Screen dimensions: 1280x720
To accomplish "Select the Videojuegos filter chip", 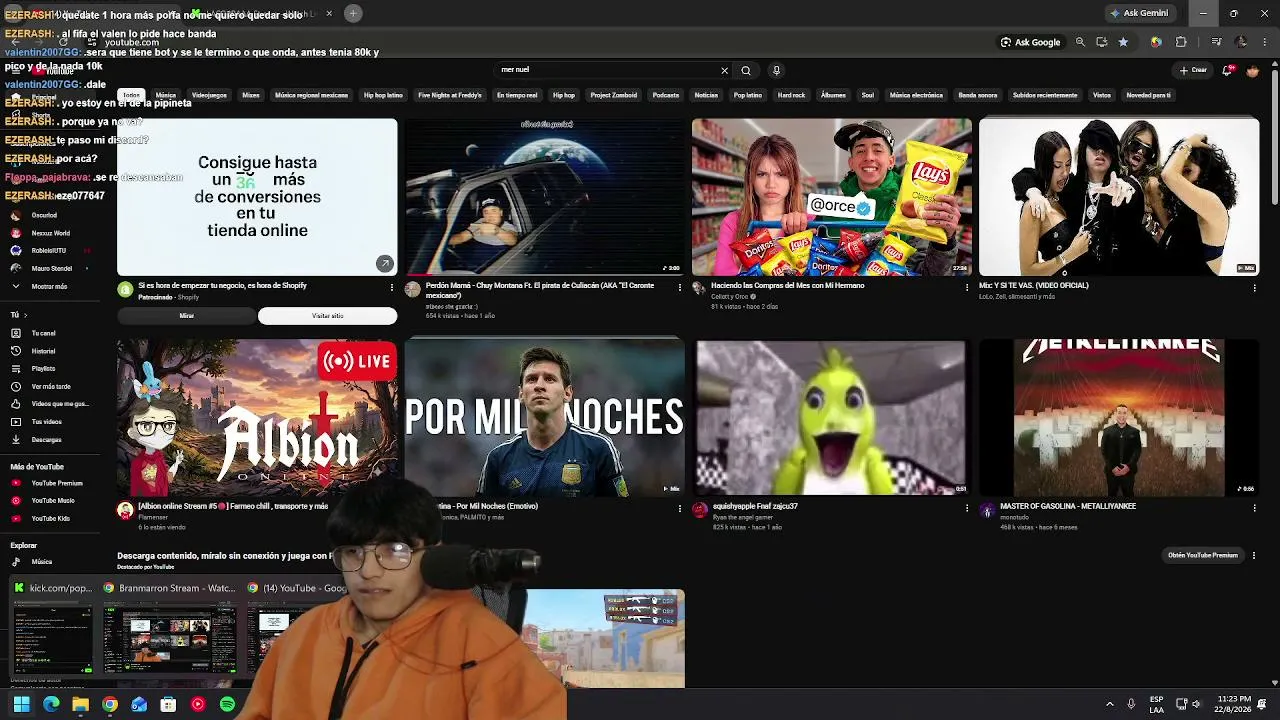I will (x=209, y=95).
